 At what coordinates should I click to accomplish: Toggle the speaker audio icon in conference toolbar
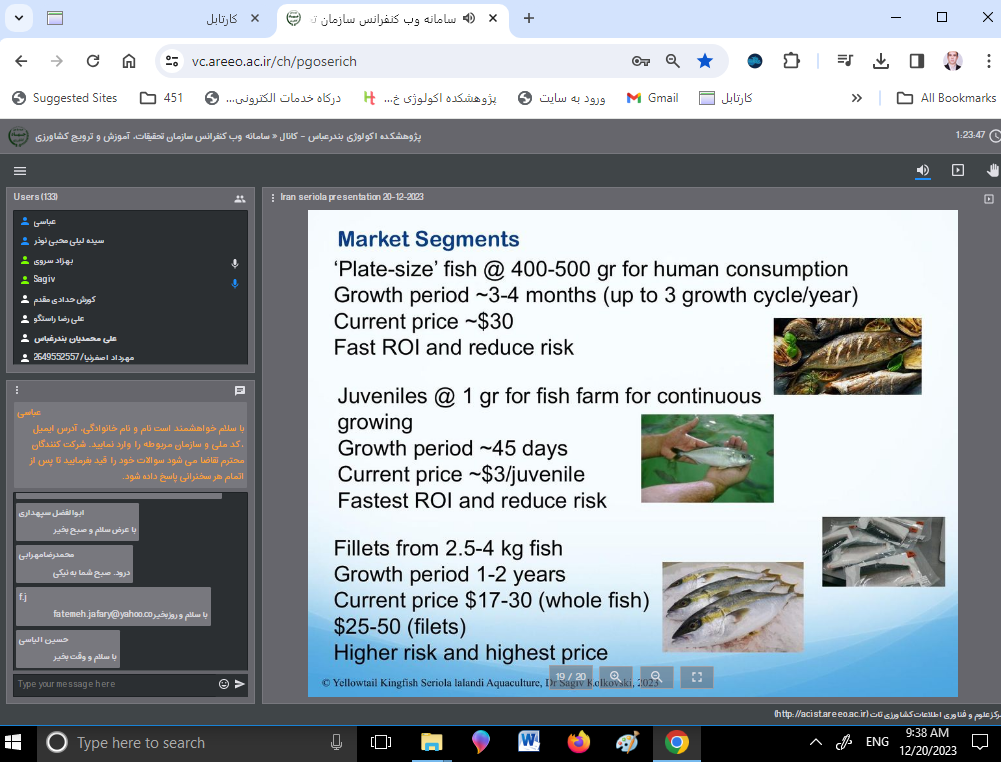924,170
